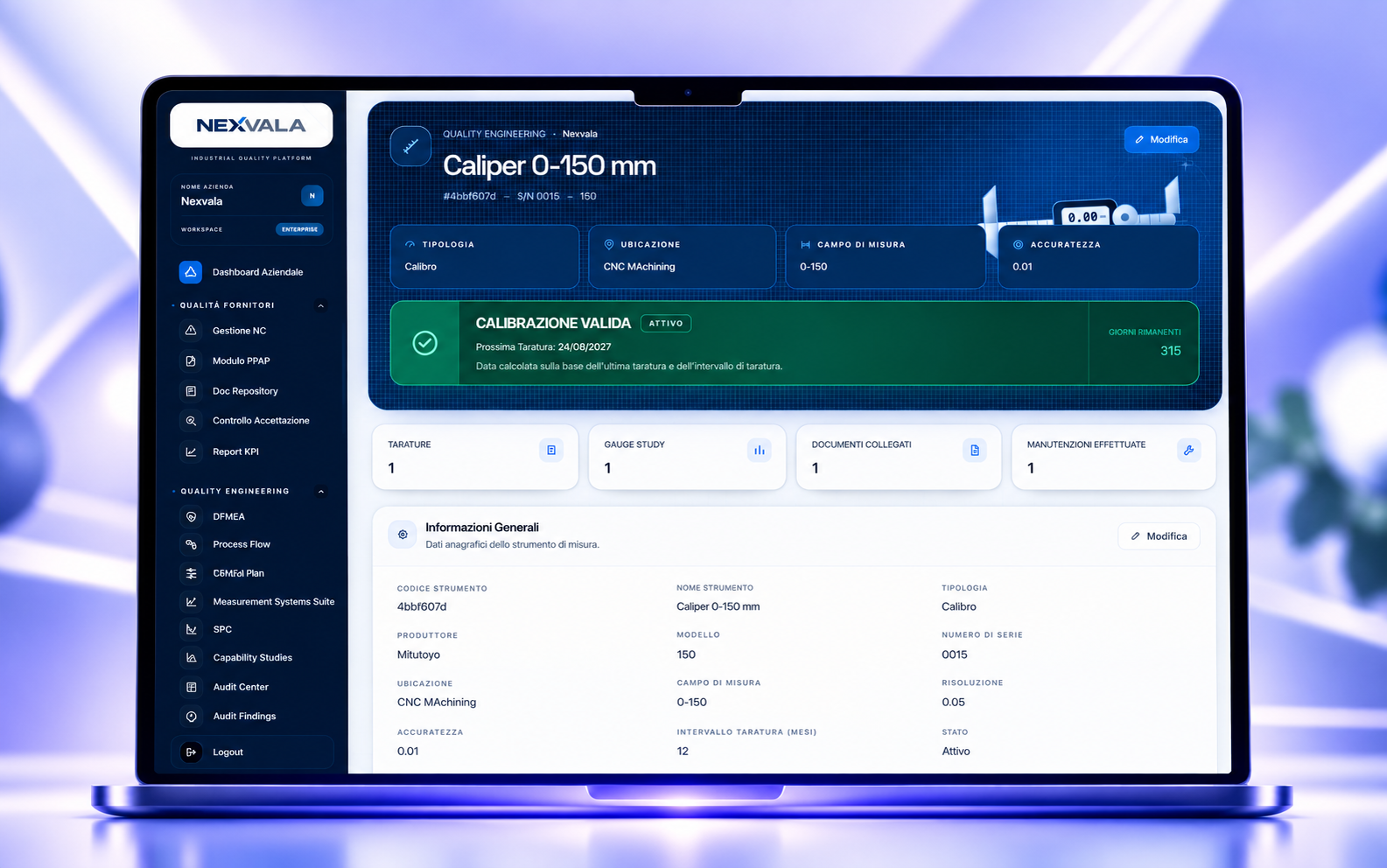This screenshot has height=868, width=1387.
Task: Click the caliper icon beside the instrument title
Action: click(410, 146)
